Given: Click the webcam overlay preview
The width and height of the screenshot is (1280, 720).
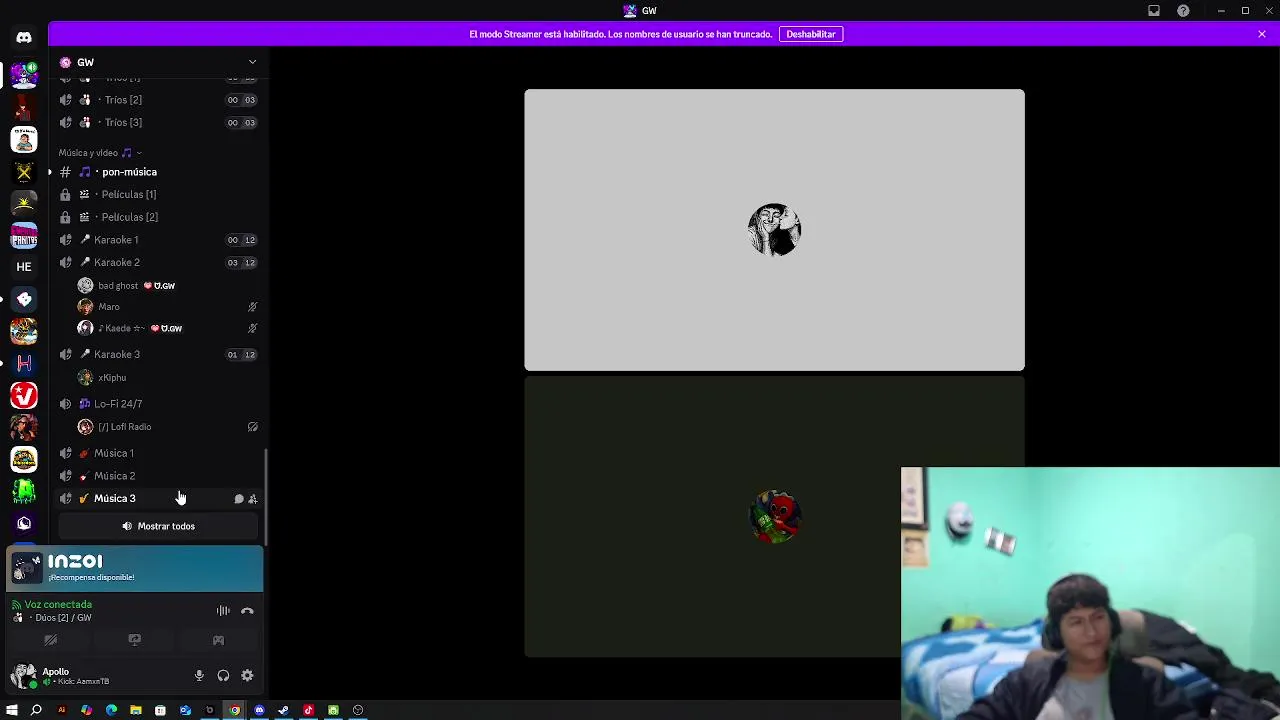Looking at the screenshot, I should pos(1090,593).
